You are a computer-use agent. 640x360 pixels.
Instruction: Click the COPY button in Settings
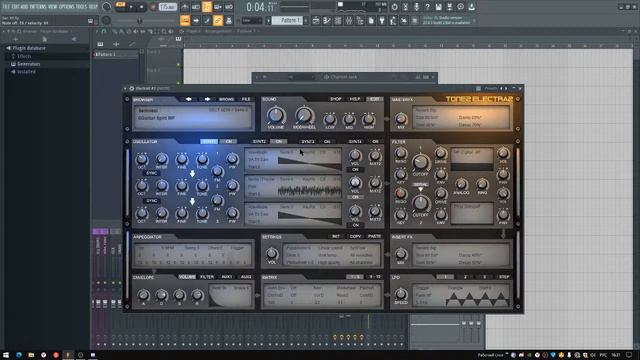355,236
